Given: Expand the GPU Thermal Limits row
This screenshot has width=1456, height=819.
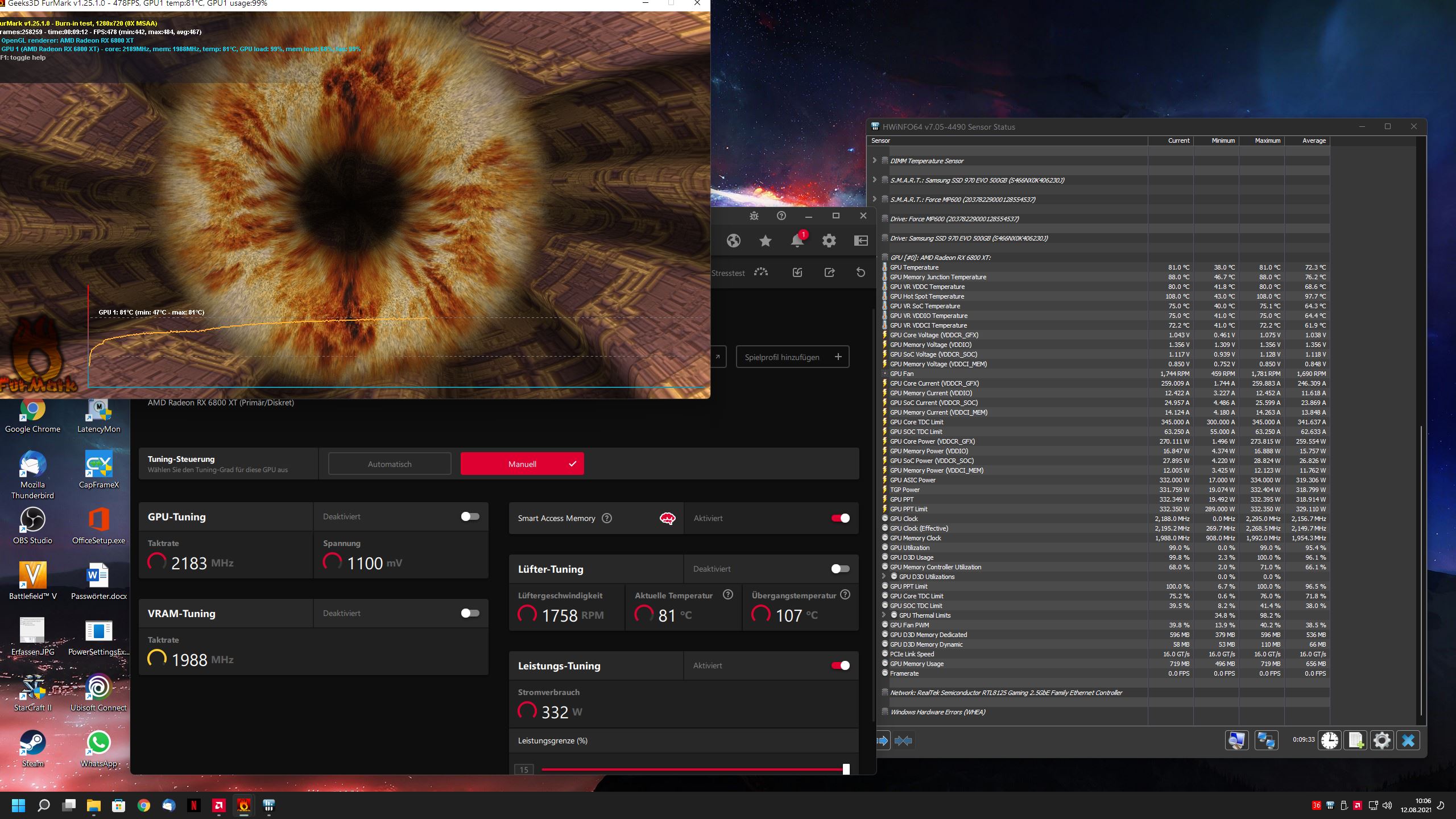Looking at the screenshot, I should [x=884, y=615].
